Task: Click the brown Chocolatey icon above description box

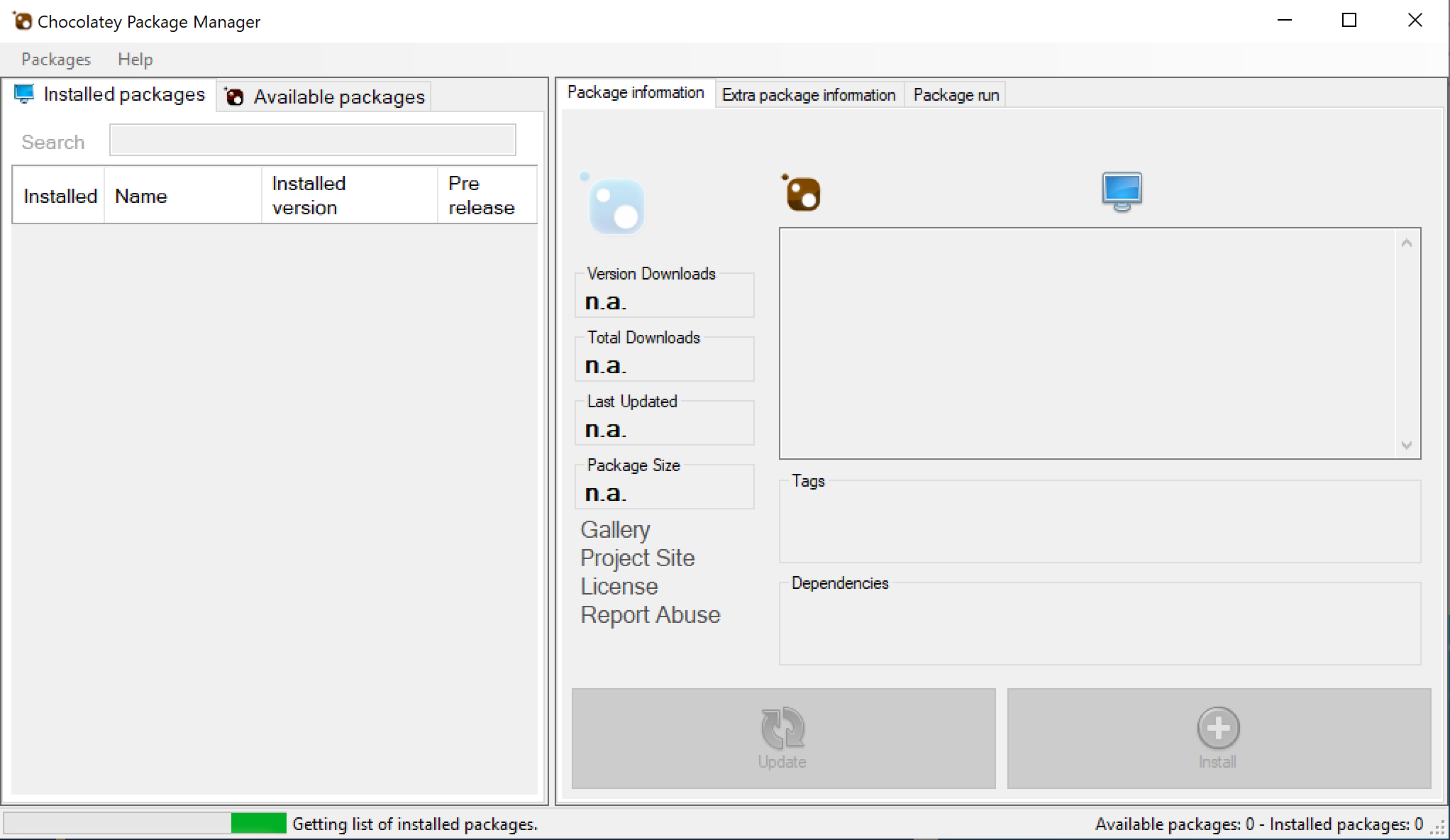Action: tap(801, 193)
